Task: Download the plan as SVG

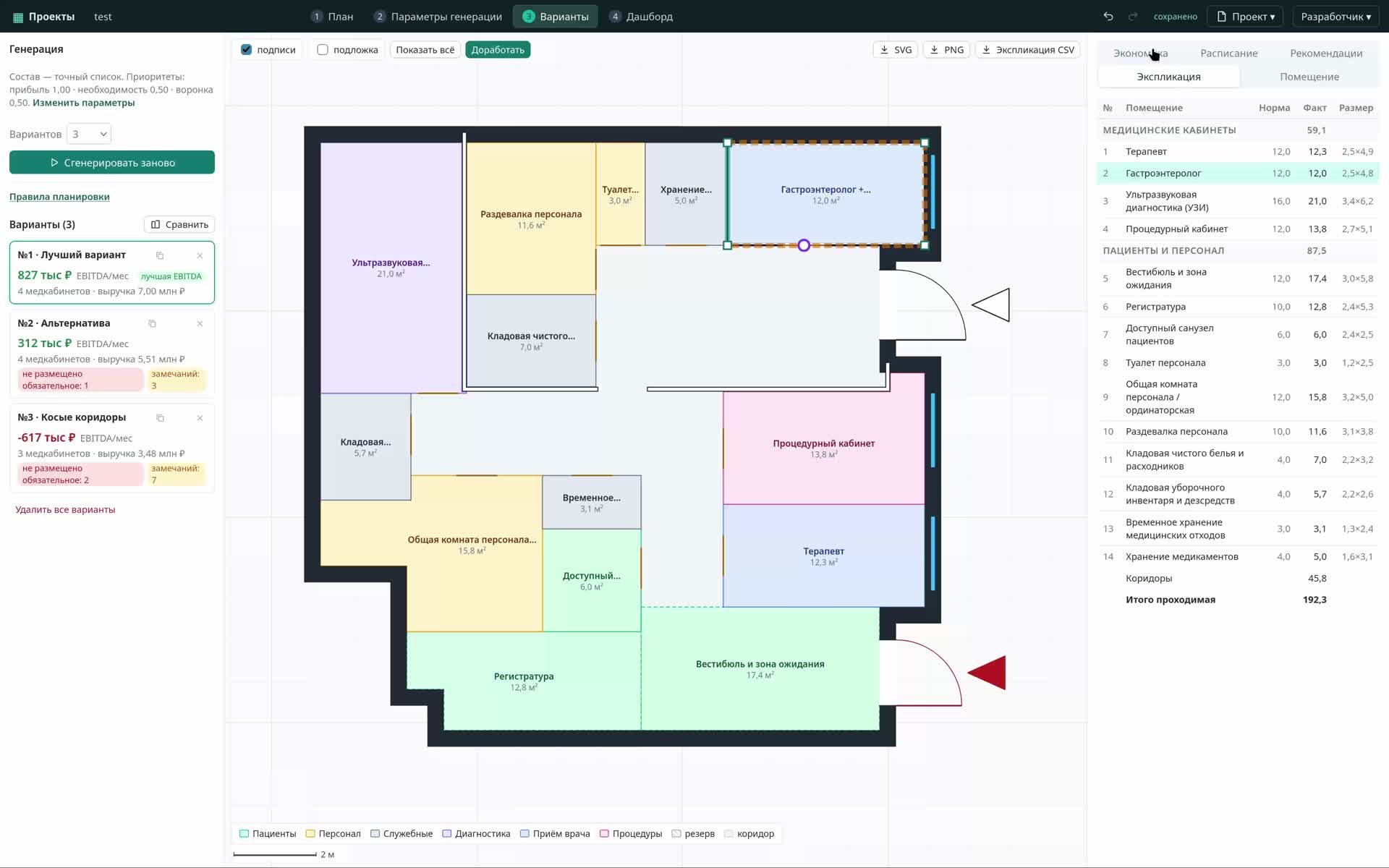Action: pyautogui.click(x=895, y=50)
